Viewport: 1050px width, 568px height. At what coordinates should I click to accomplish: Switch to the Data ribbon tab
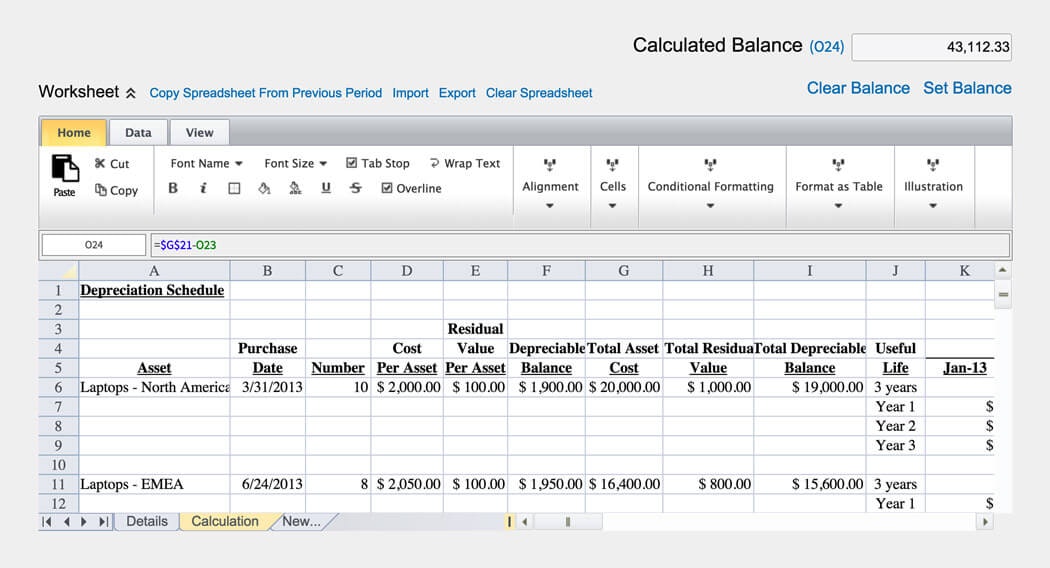click(138, 133)
